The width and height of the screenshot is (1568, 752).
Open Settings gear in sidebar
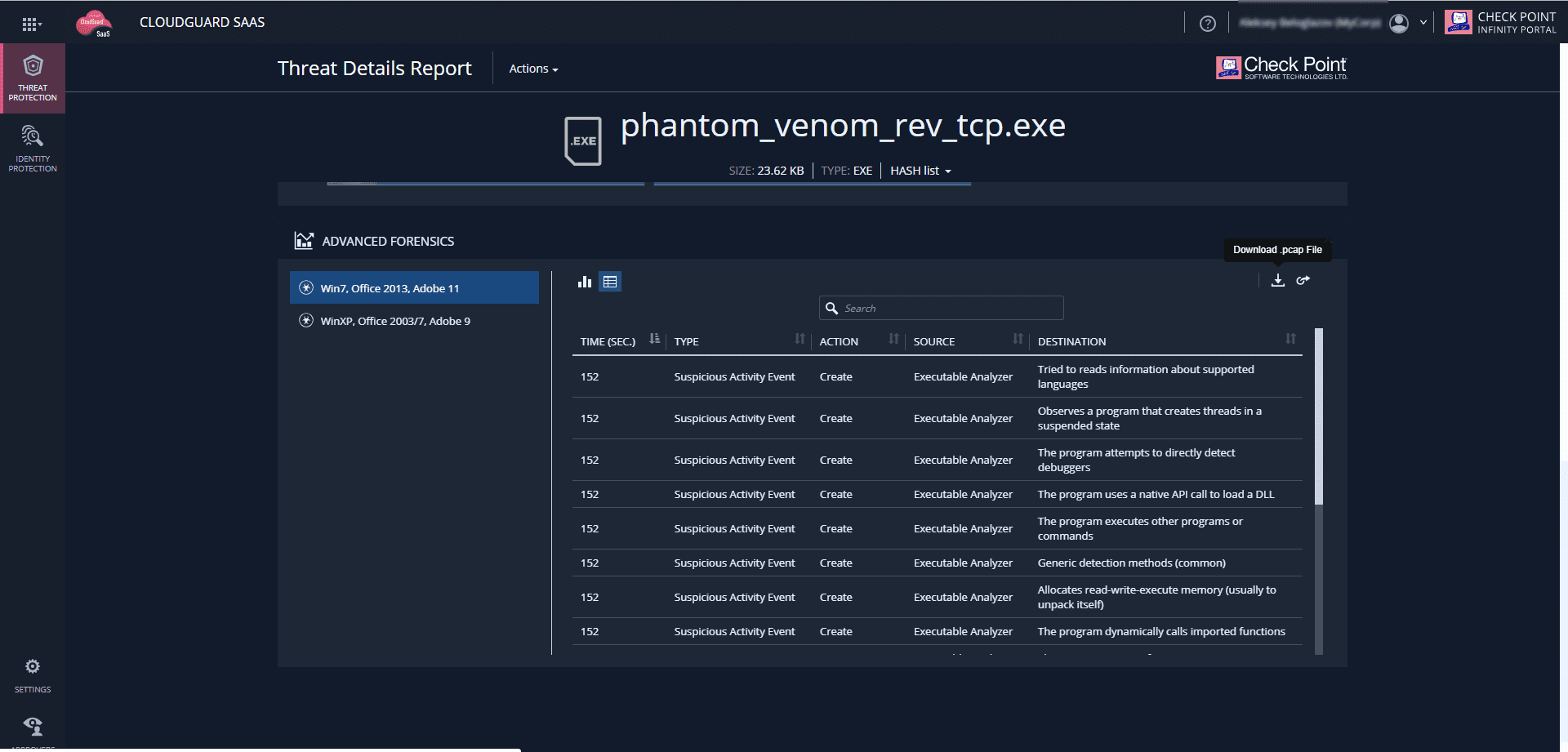click(33, 675)
